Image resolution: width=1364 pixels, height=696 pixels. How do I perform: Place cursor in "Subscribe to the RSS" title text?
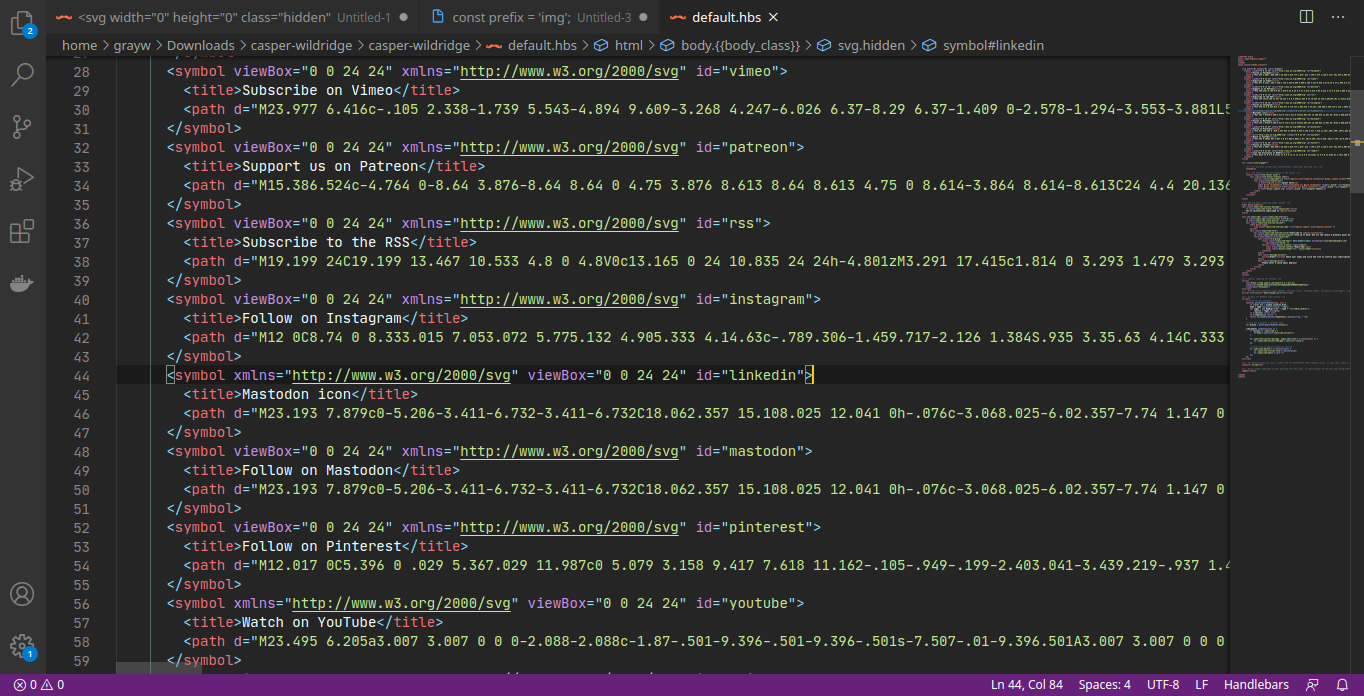point(326,243)
